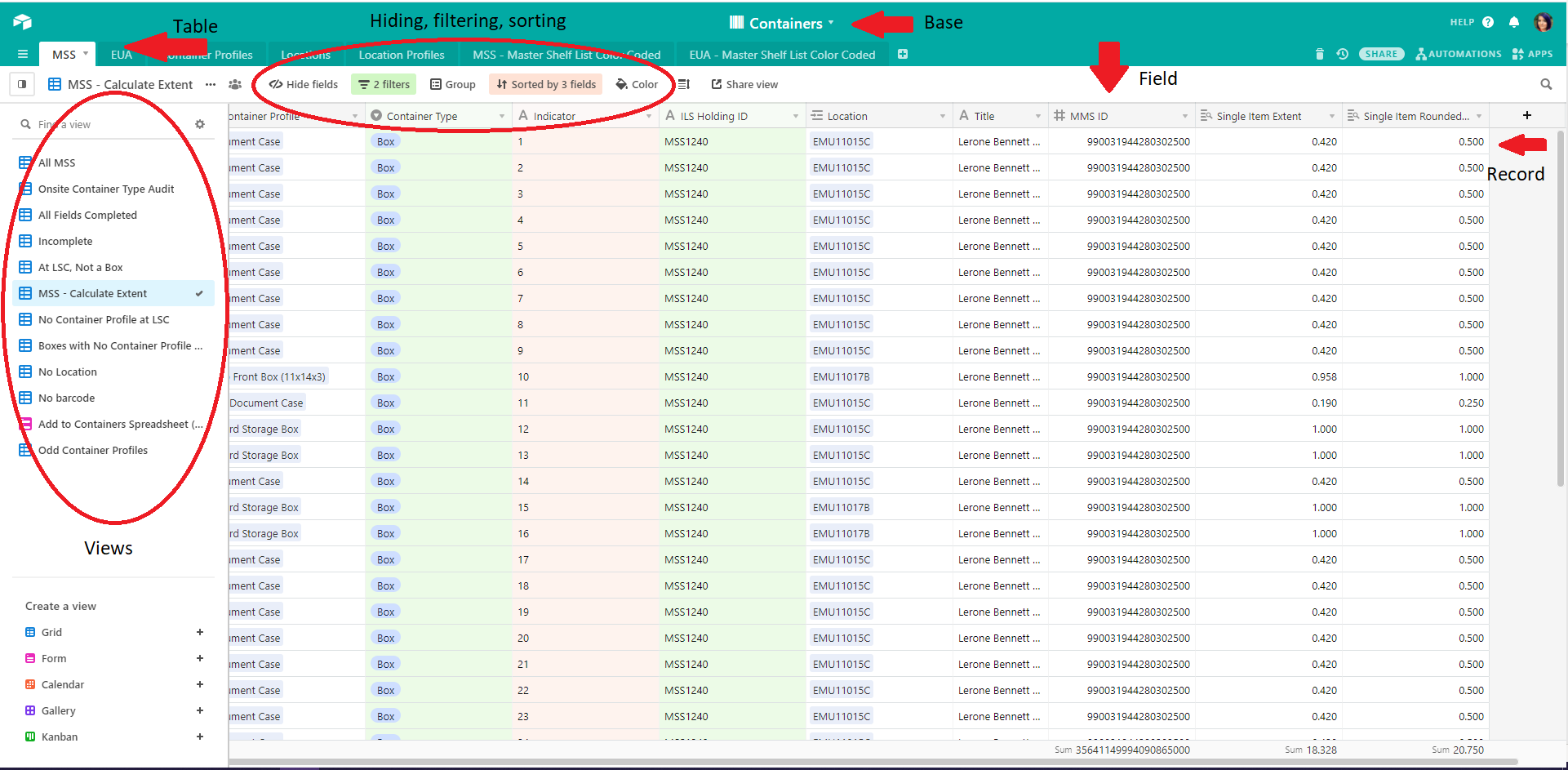Click the SHARE button
Viewport: 1568px width, 770px height.
(x=1381, y=54)
